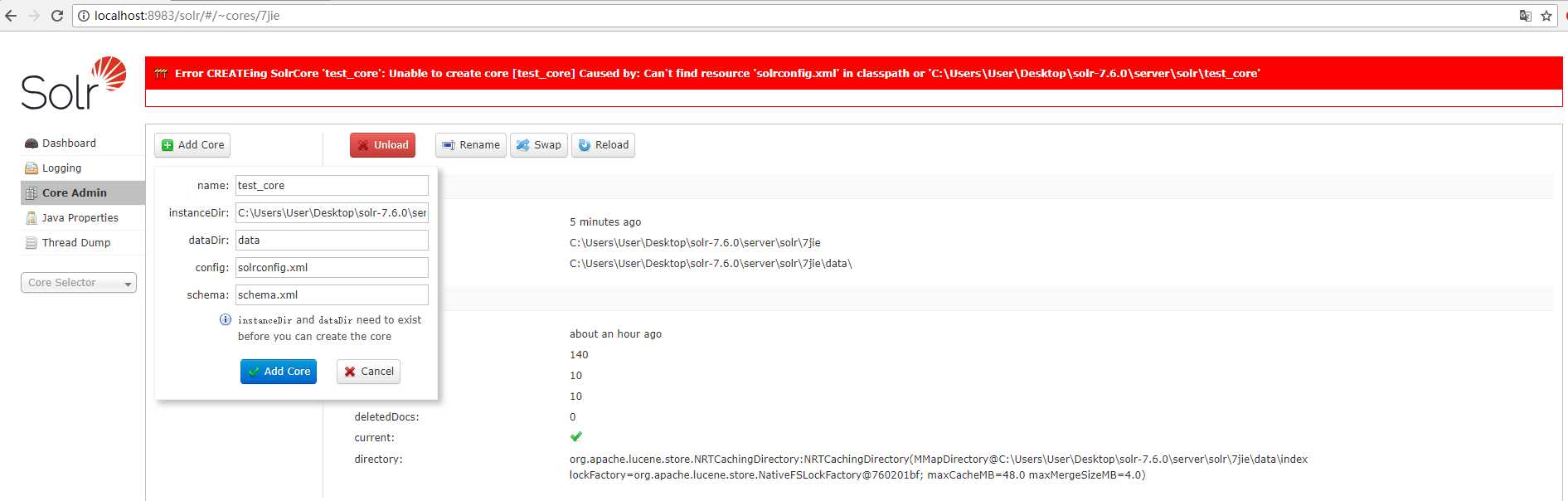Image resolution: width=1568 pixels, height=501 pixels.
Task: Click the deletedDocs label
Action: 386,417
